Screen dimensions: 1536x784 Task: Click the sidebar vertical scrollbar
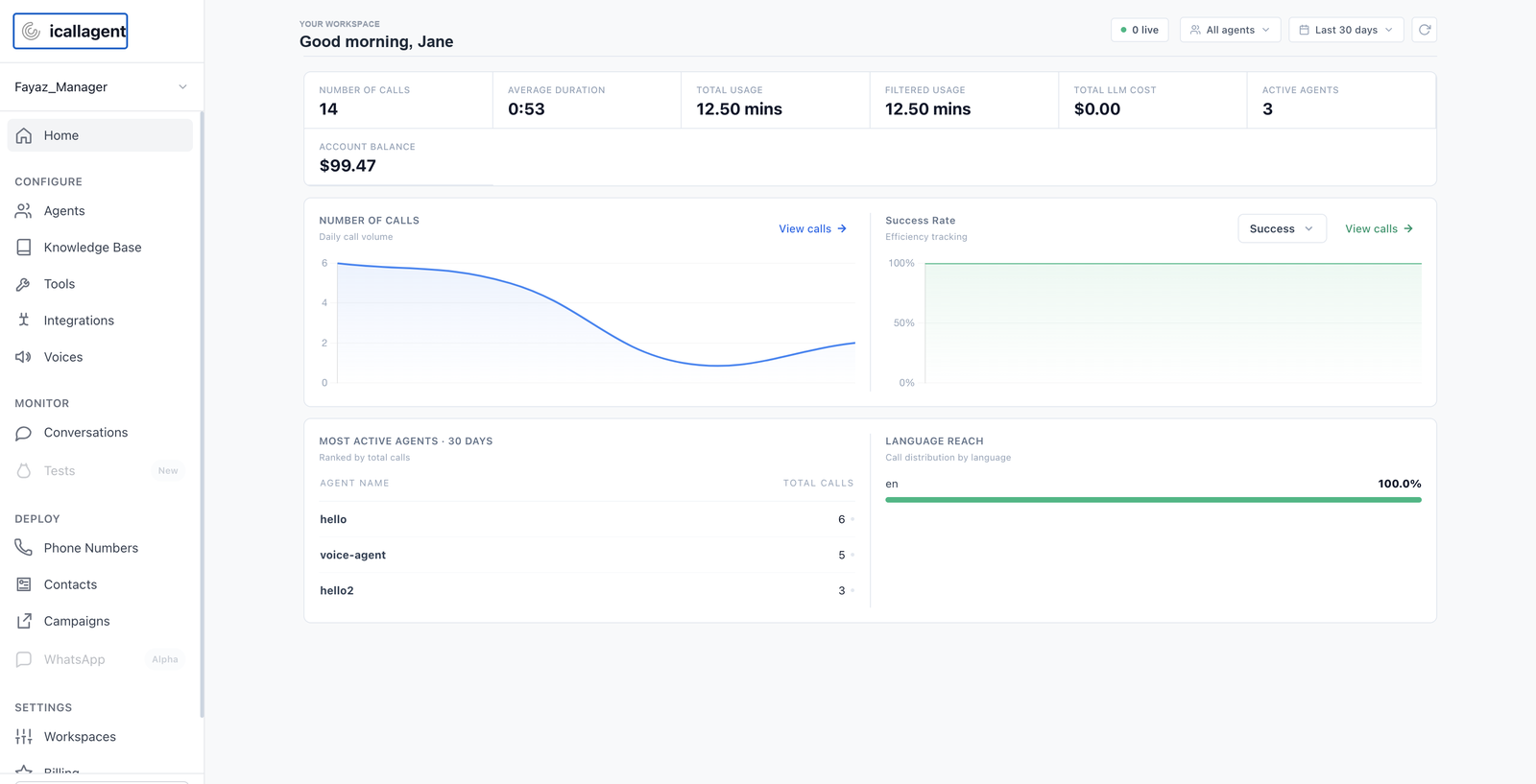[202, 414]
